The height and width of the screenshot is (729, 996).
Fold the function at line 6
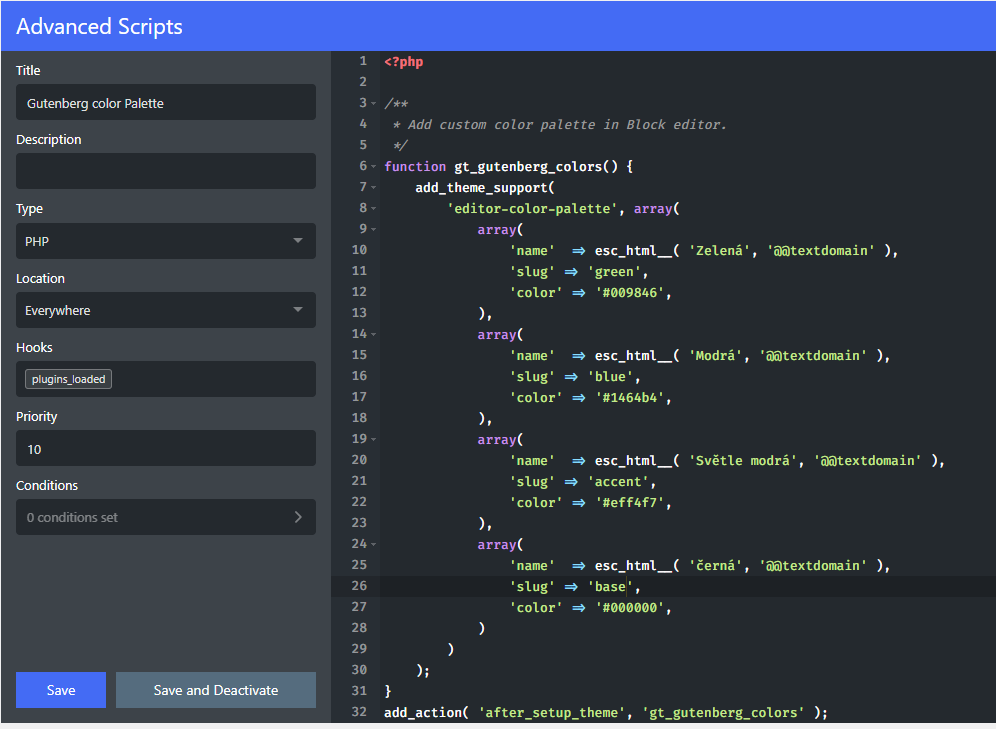(x=374, y=166)
